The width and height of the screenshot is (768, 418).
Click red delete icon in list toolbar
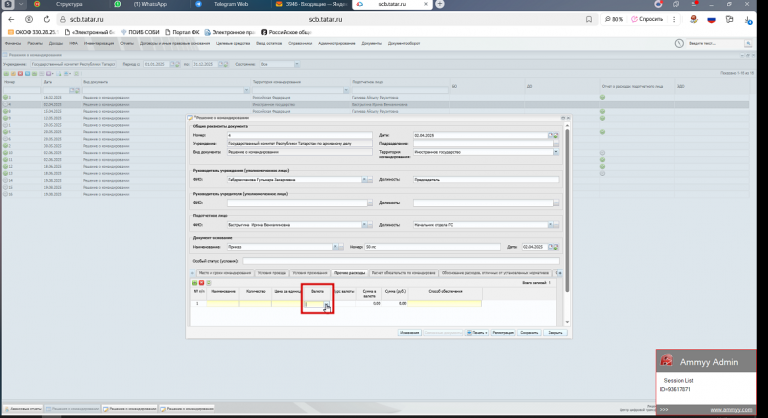click(20, 74)
